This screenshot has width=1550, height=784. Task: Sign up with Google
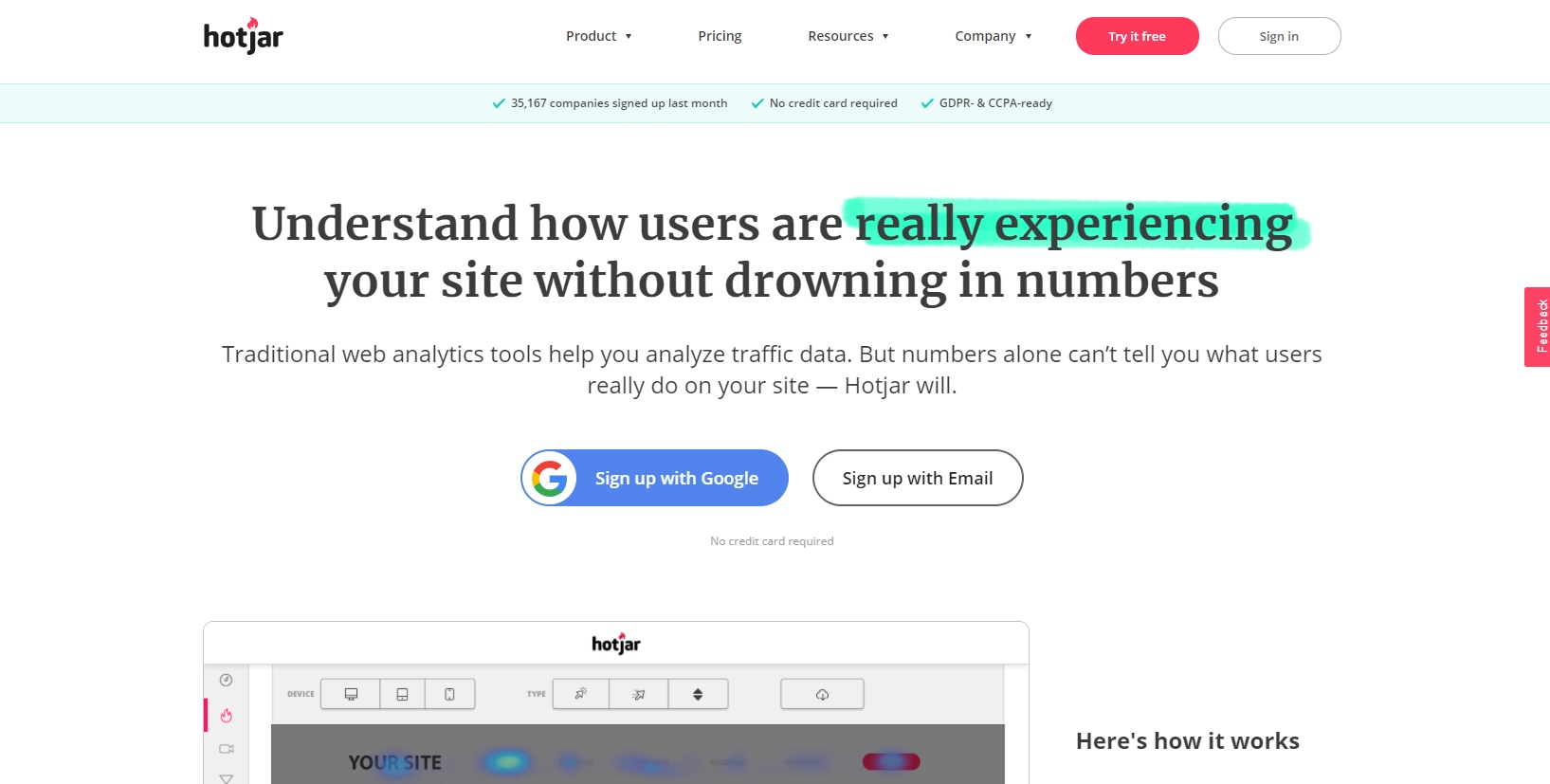(x=654, y=478)
